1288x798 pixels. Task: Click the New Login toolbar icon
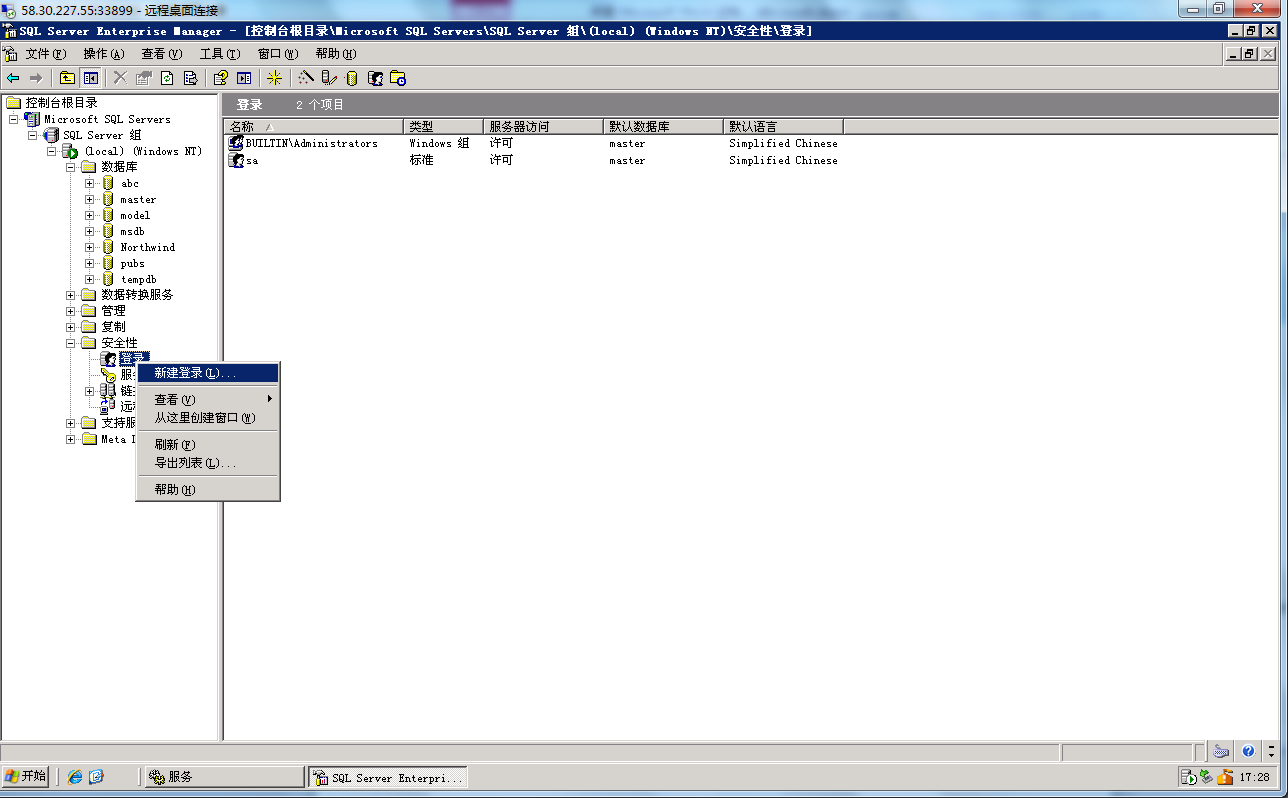(376, 78)
